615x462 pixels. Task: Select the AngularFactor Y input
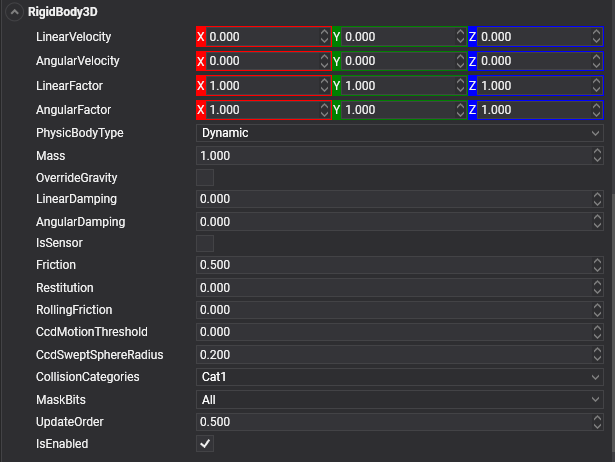tap(396, 109)
